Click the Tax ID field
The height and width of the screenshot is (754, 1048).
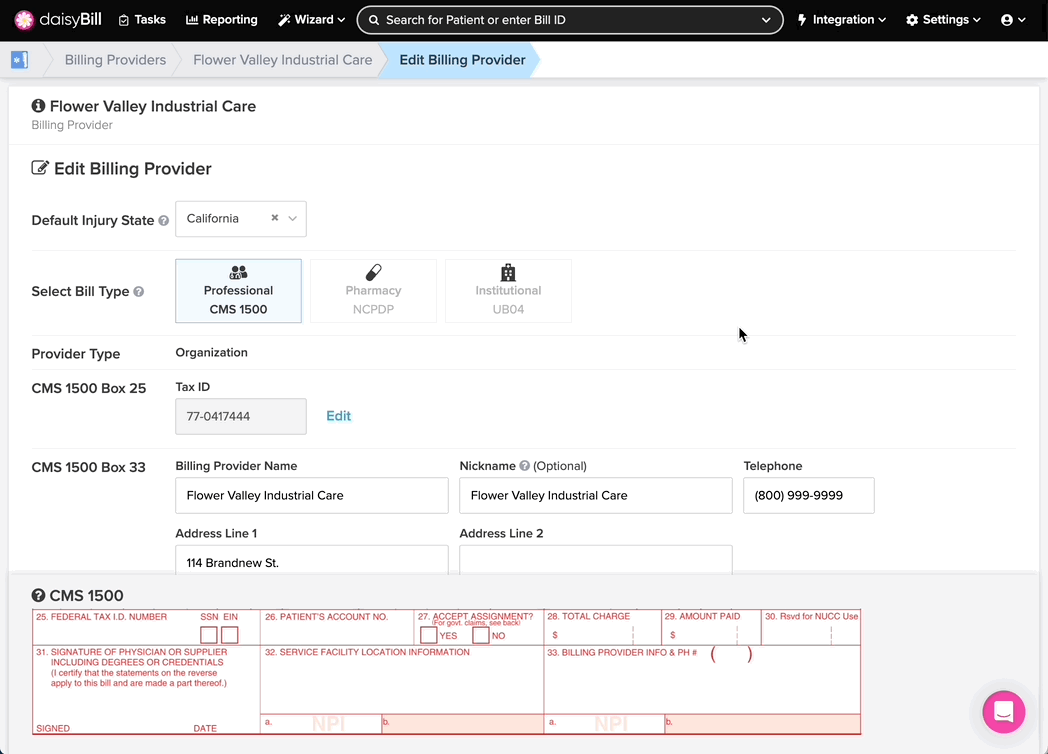click(x=241, y=416)
